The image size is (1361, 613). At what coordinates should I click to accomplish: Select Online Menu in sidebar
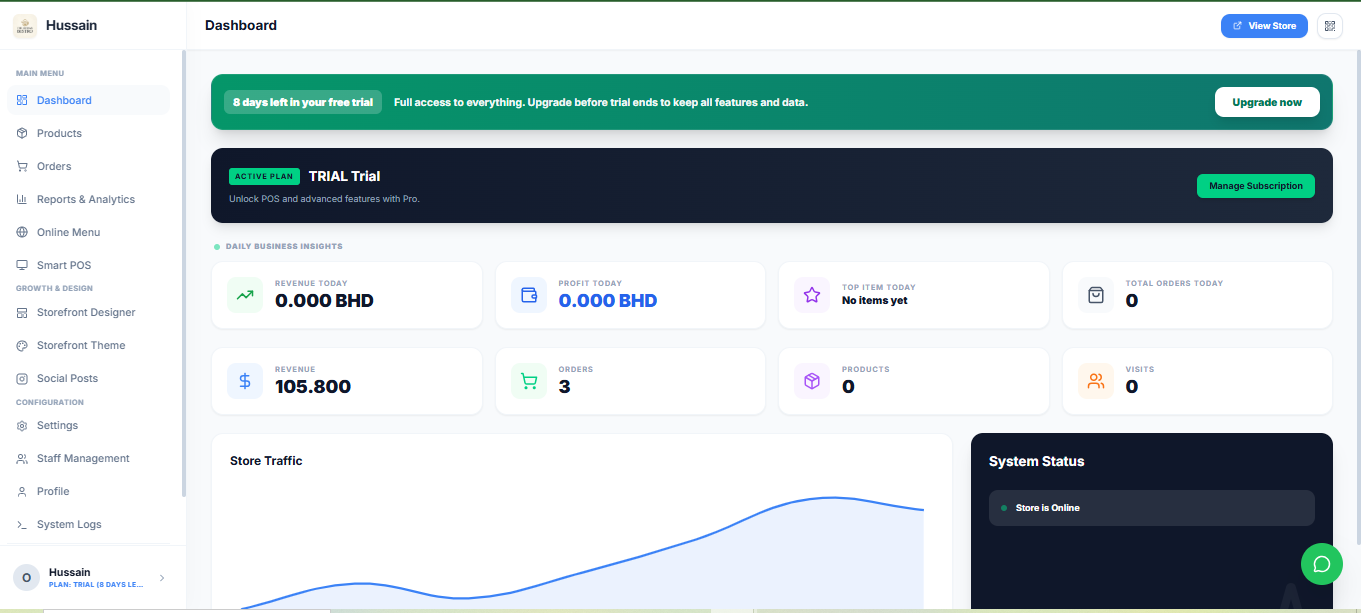(x=88, y=232)
